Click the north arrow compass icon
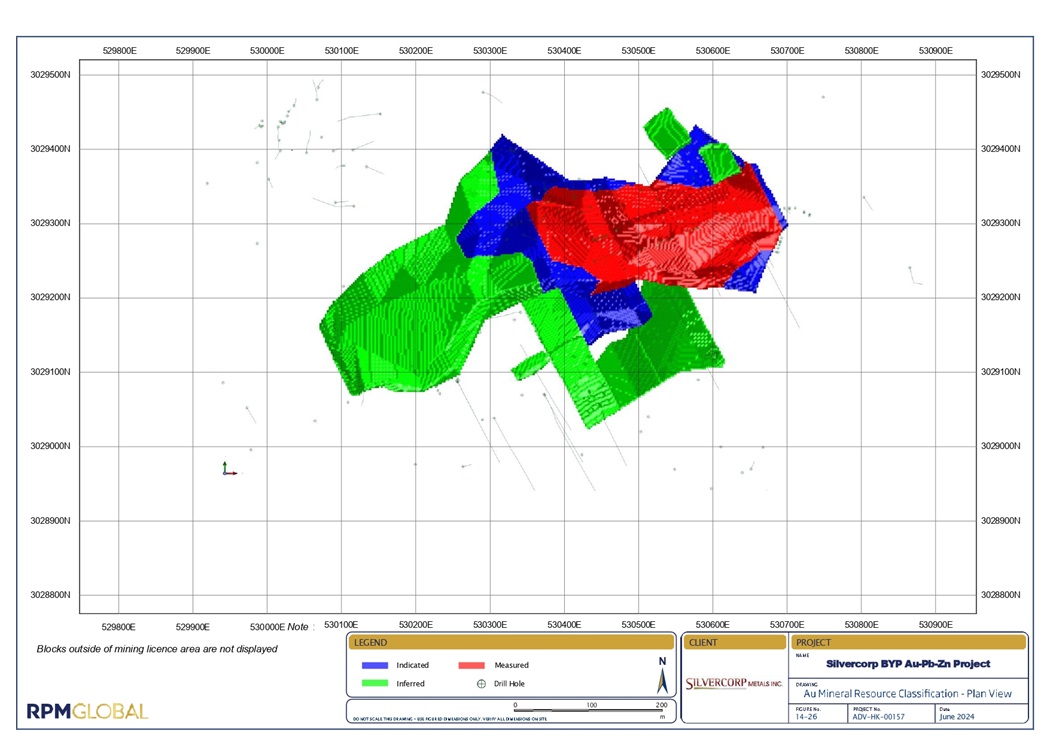1050x742 pixels. tap(661, 677)
